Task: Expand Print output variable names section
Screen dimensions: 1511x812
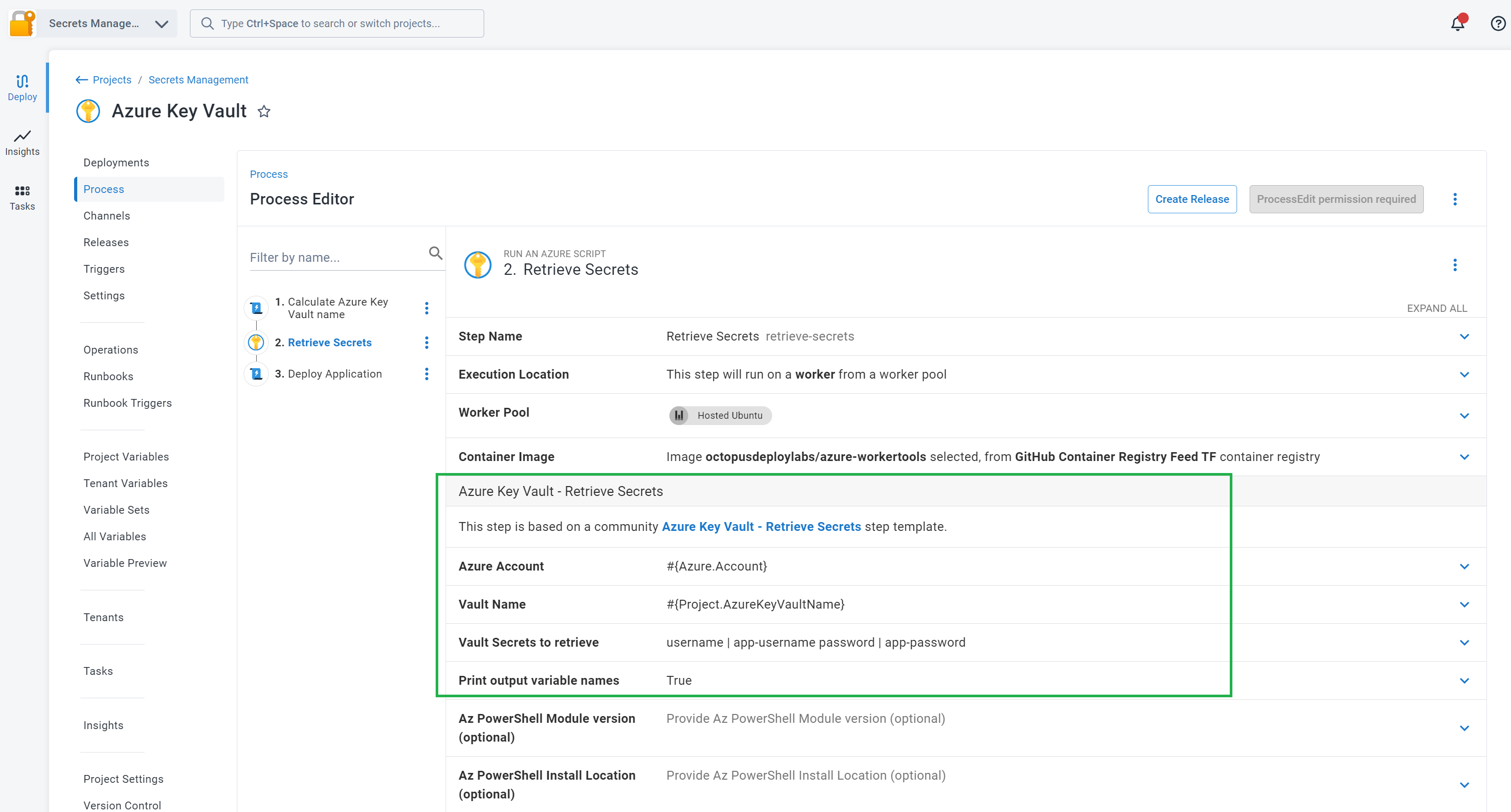Action: [1464, 681]
